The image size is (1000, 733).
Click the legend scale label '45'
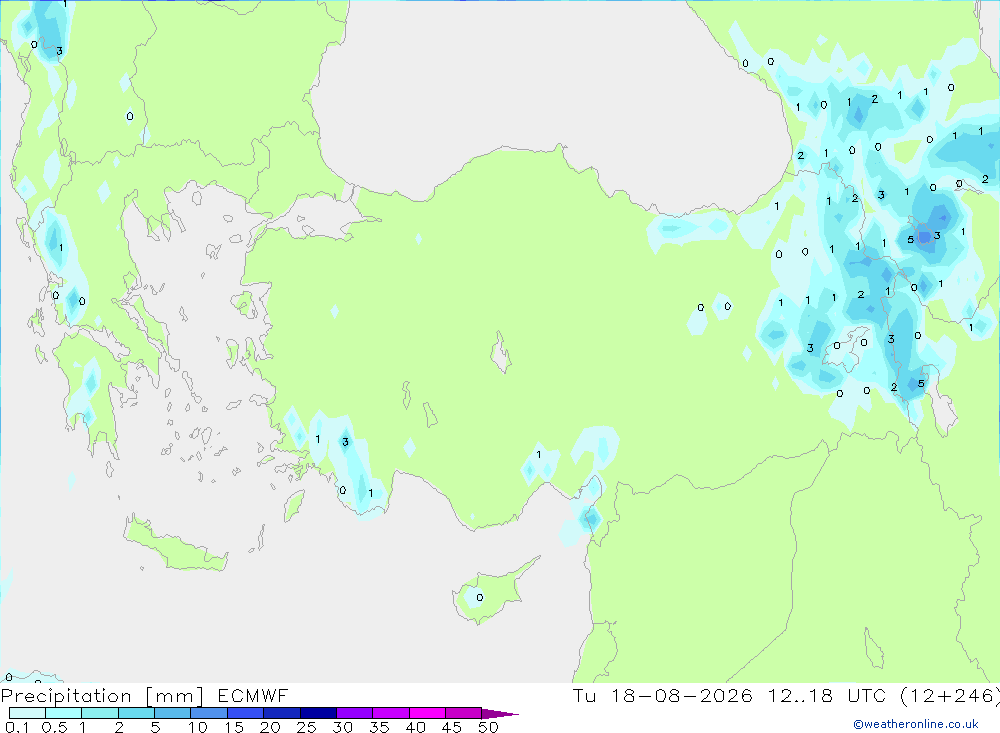[452, 727]
